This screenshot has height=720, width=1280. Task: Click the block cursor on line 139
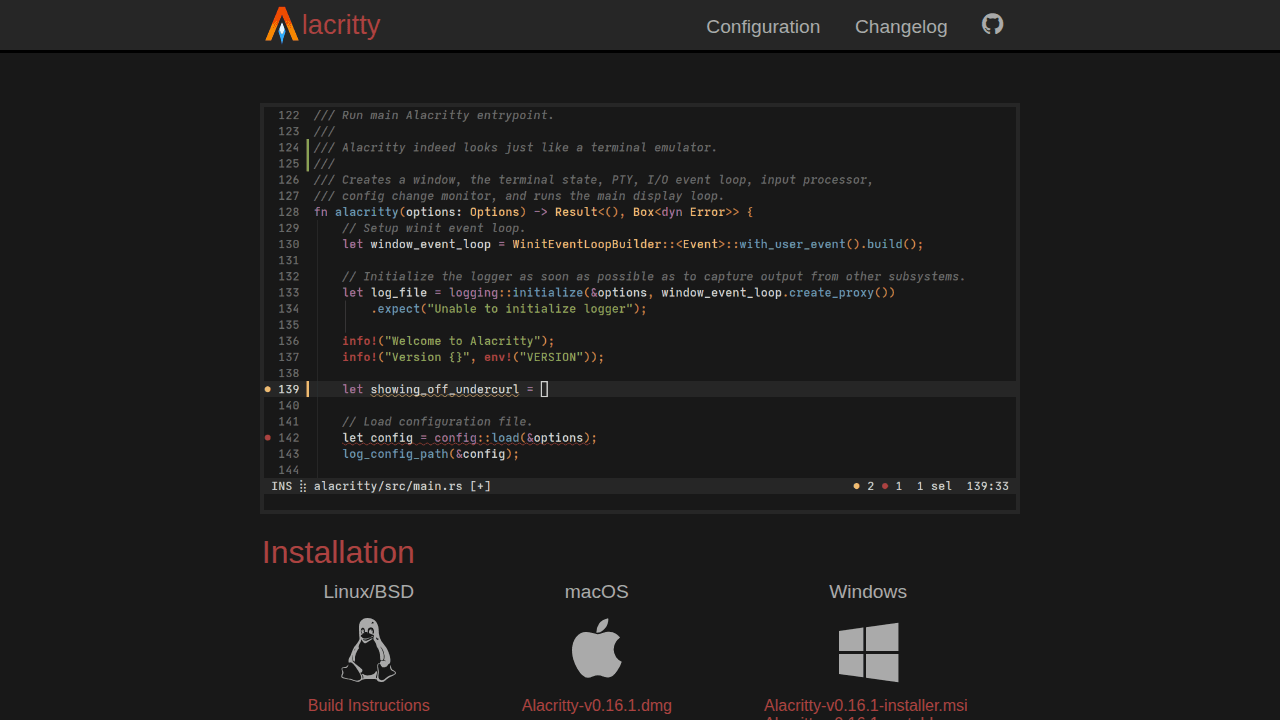(544, 389)
